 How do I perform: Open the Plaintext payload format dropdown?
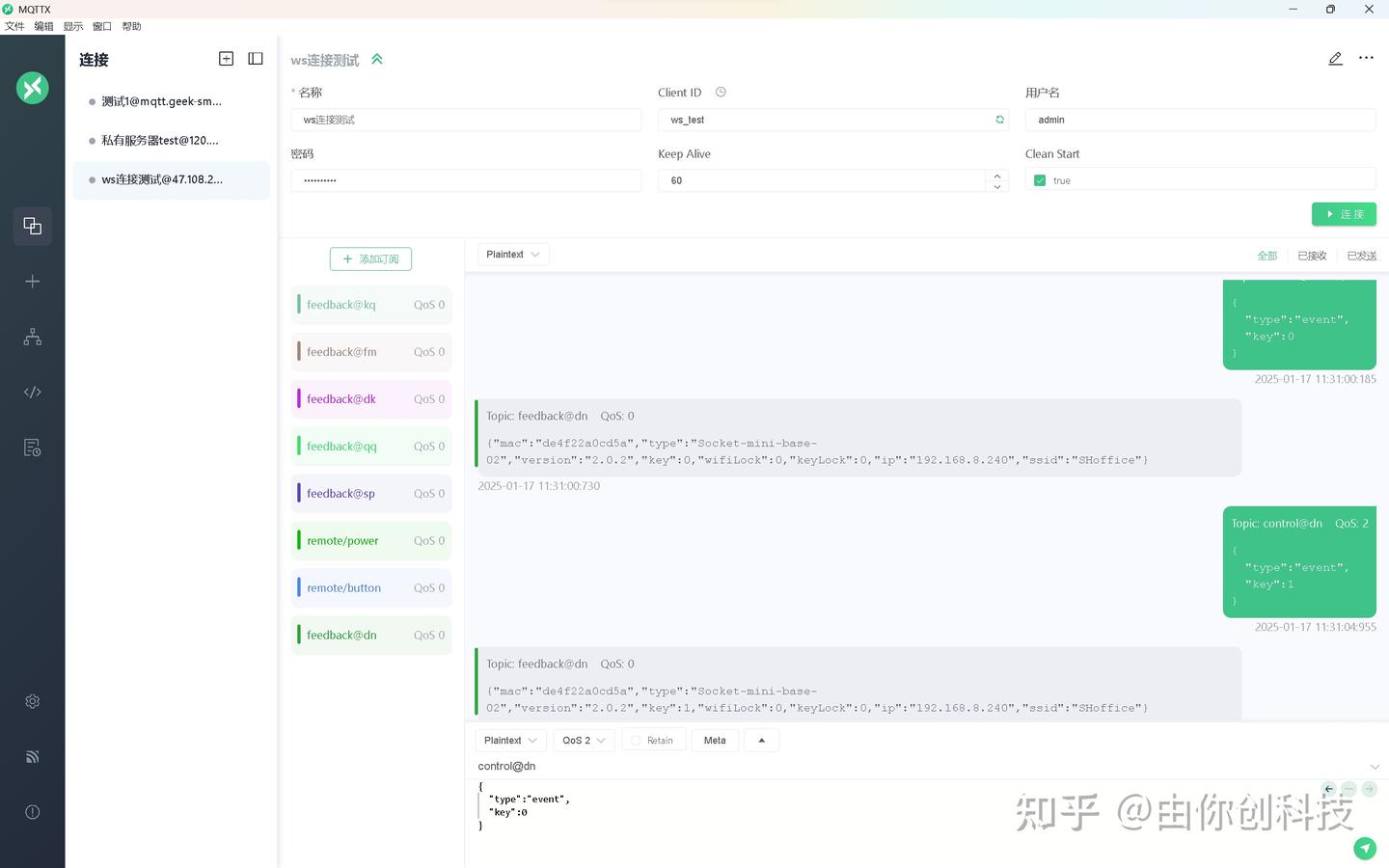(510, 740)
